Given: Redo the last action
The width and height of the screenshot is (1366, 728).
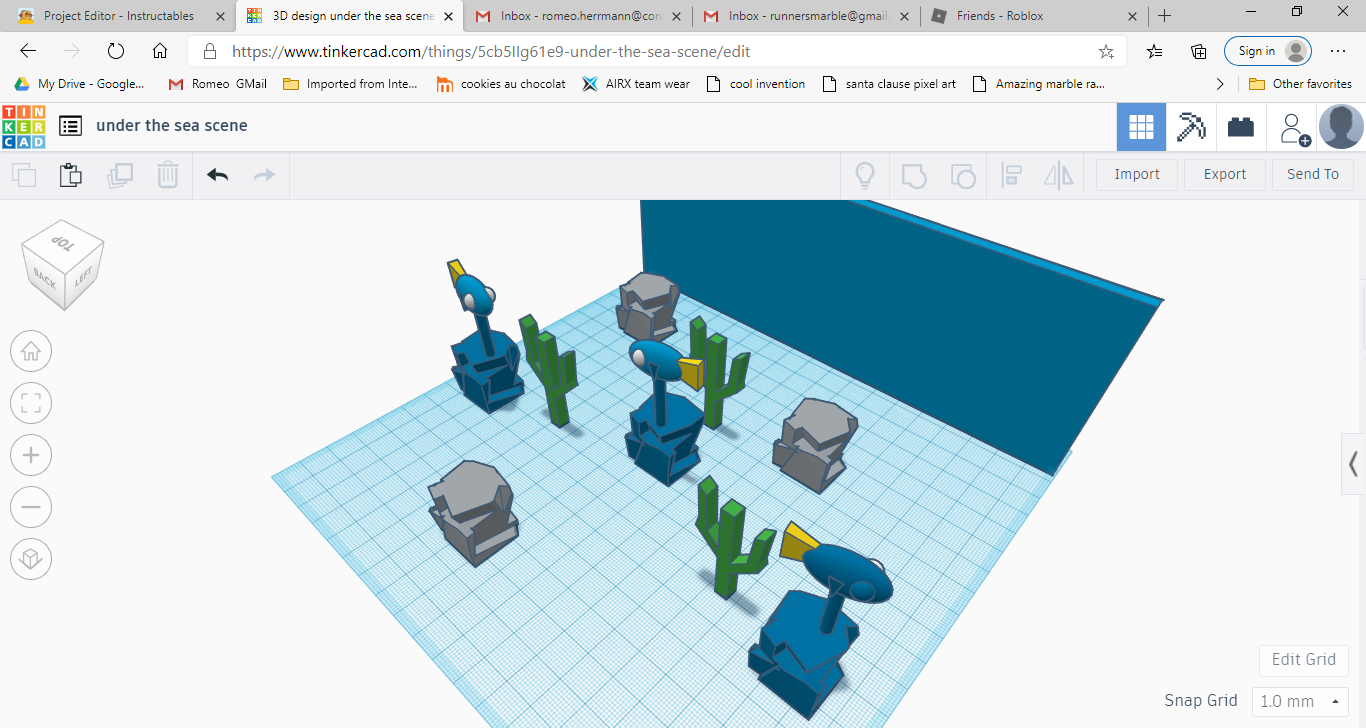Looking at the screenshot, I should pos(264,175).
